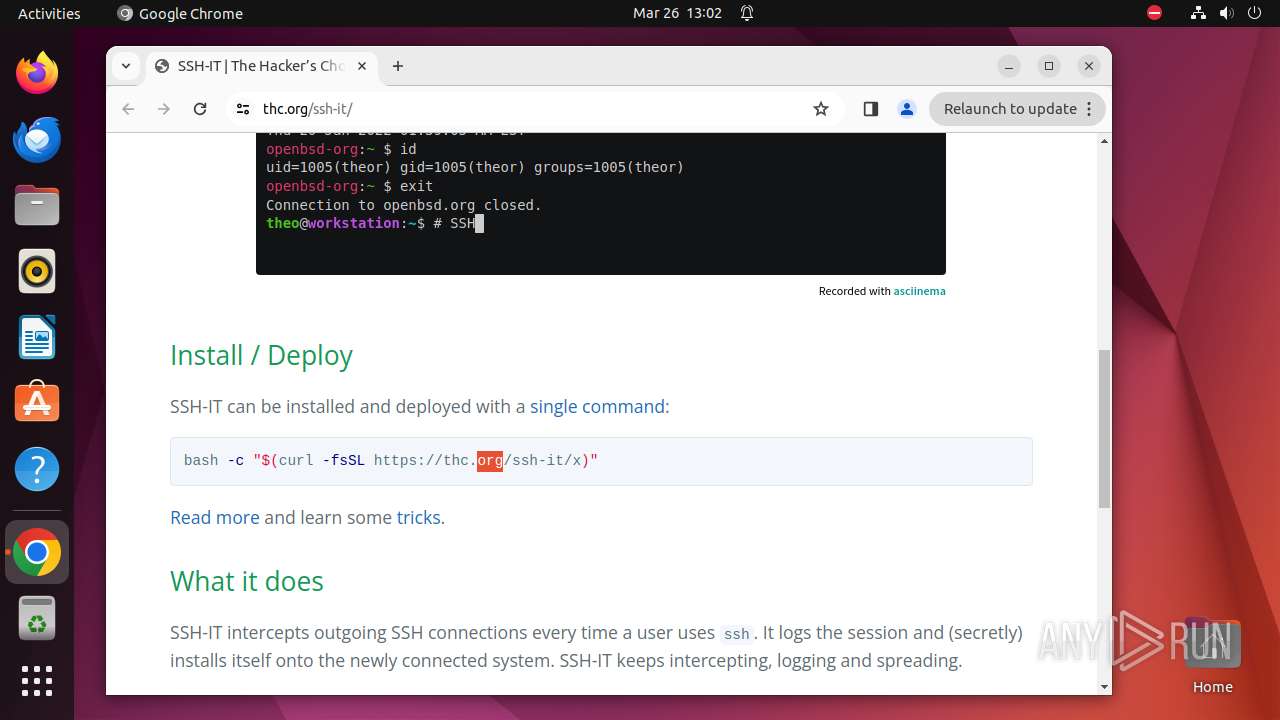Open a new tab

coord(398,66)
